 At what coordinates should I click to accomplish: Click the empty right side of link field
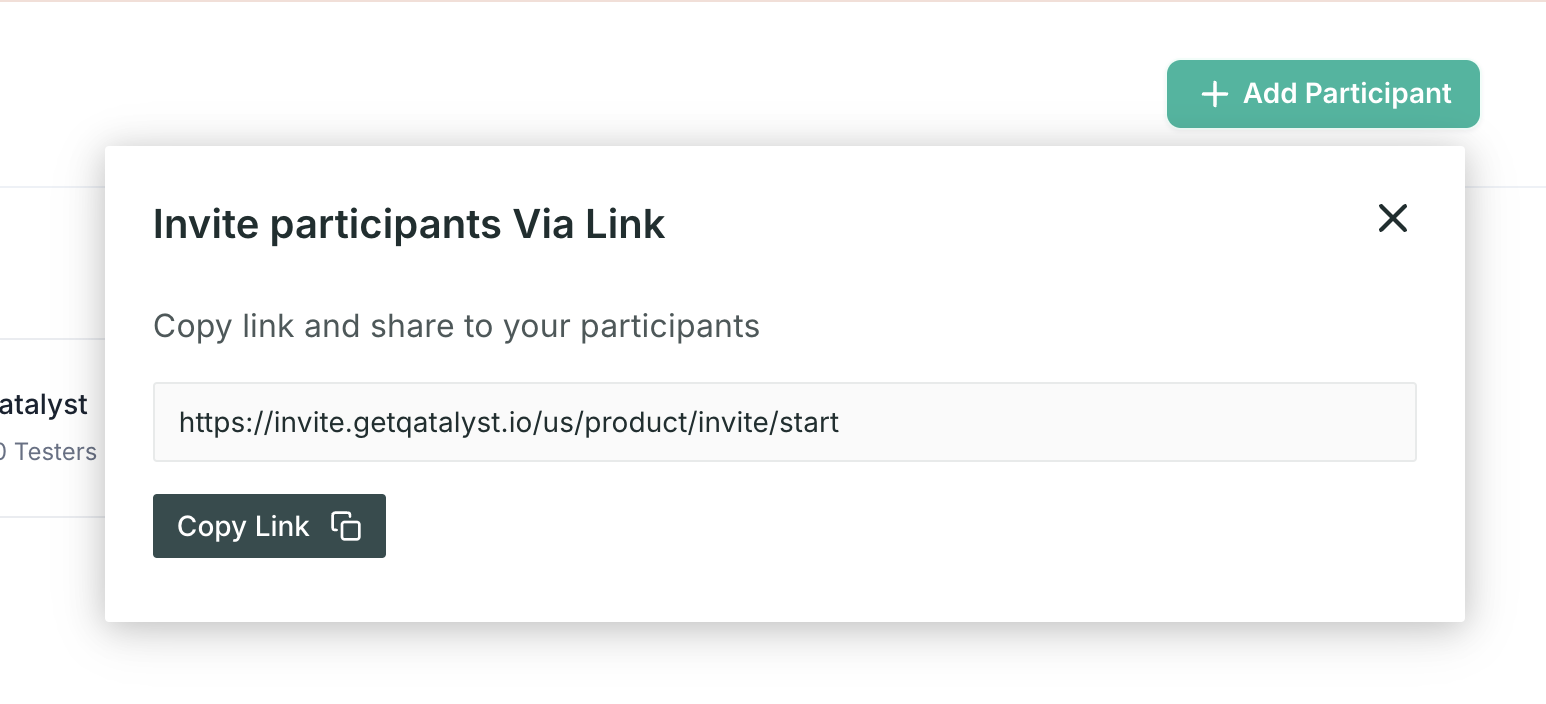tap(1128, 422)
